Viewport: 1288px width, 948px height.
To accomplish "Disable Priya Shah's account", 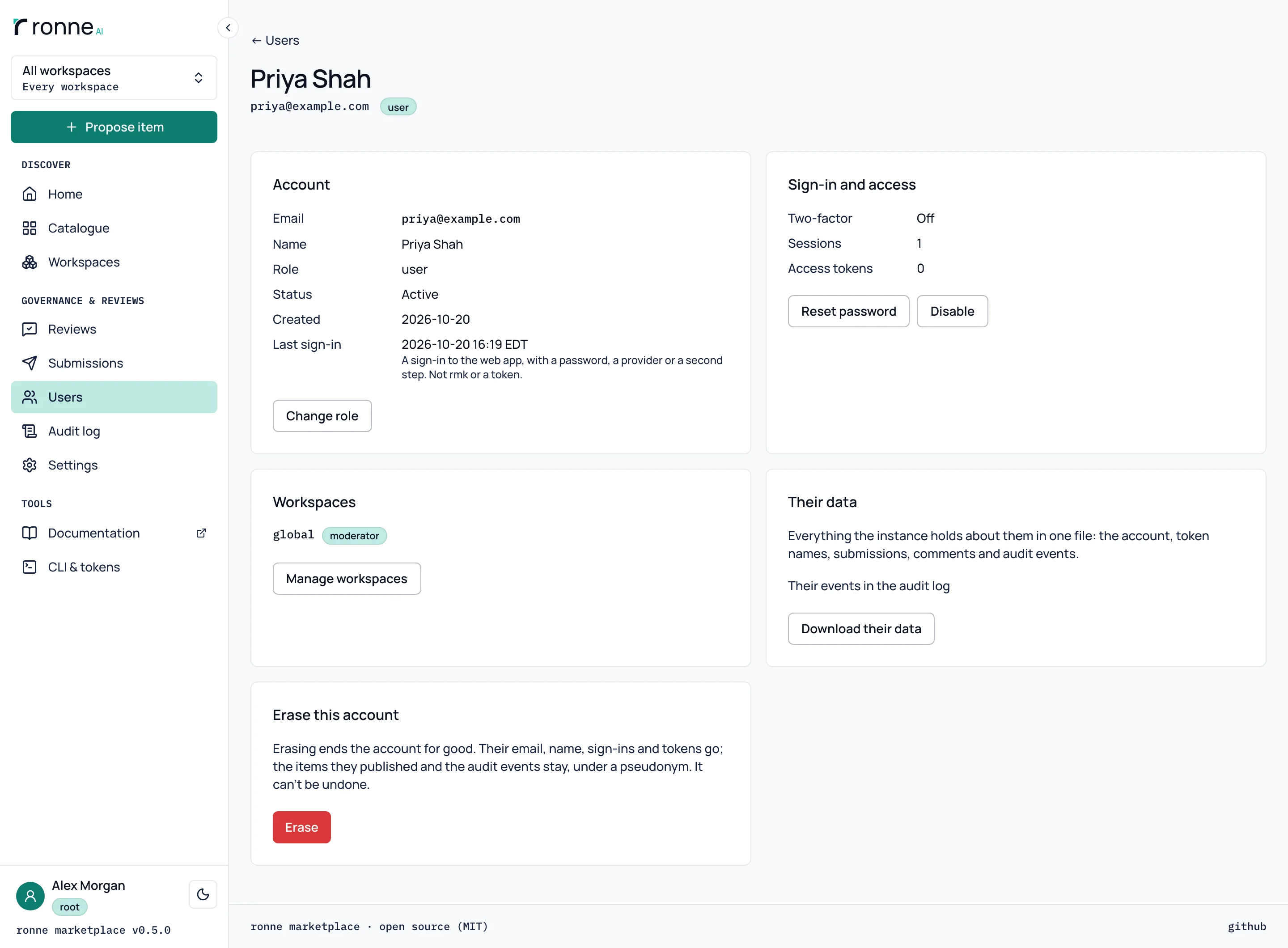I will click(x=952, y=311).
